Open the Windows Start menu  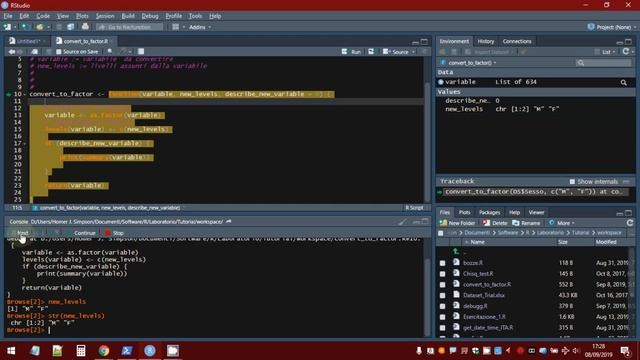click(x=11, y=350)
